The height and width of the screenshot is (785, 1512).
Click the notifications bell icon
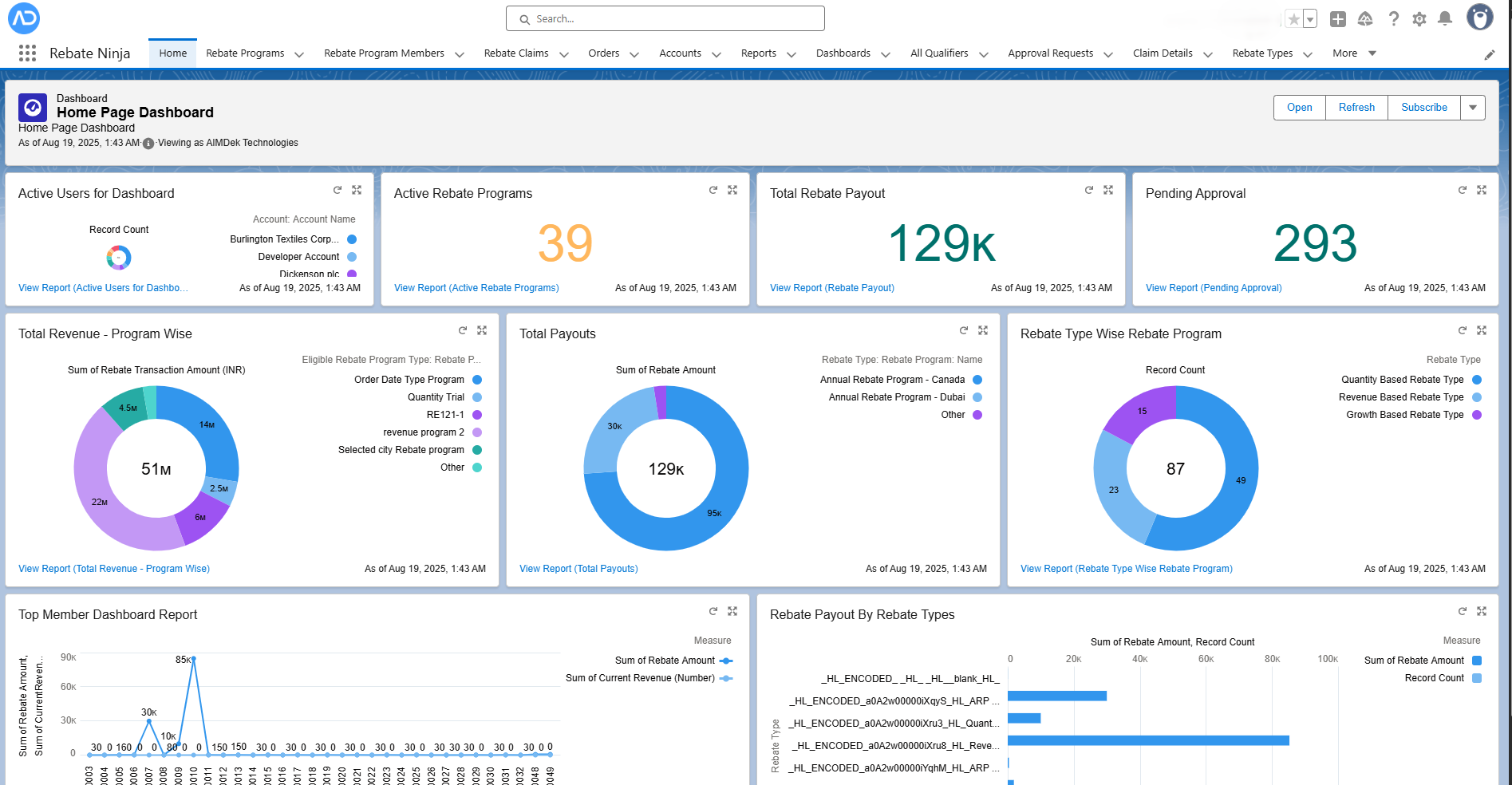click(x=1445, y=18)
